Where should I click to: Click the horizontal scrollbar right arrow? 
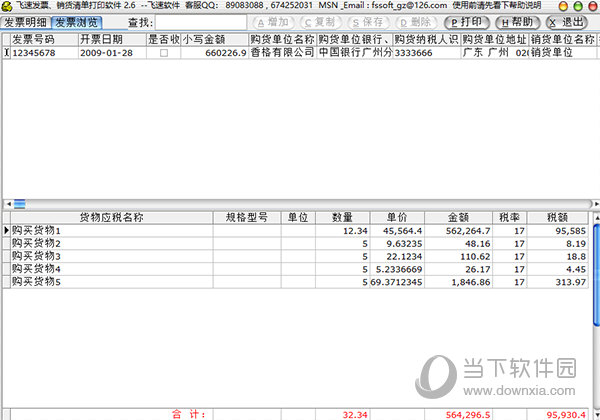tap(596, 204)
